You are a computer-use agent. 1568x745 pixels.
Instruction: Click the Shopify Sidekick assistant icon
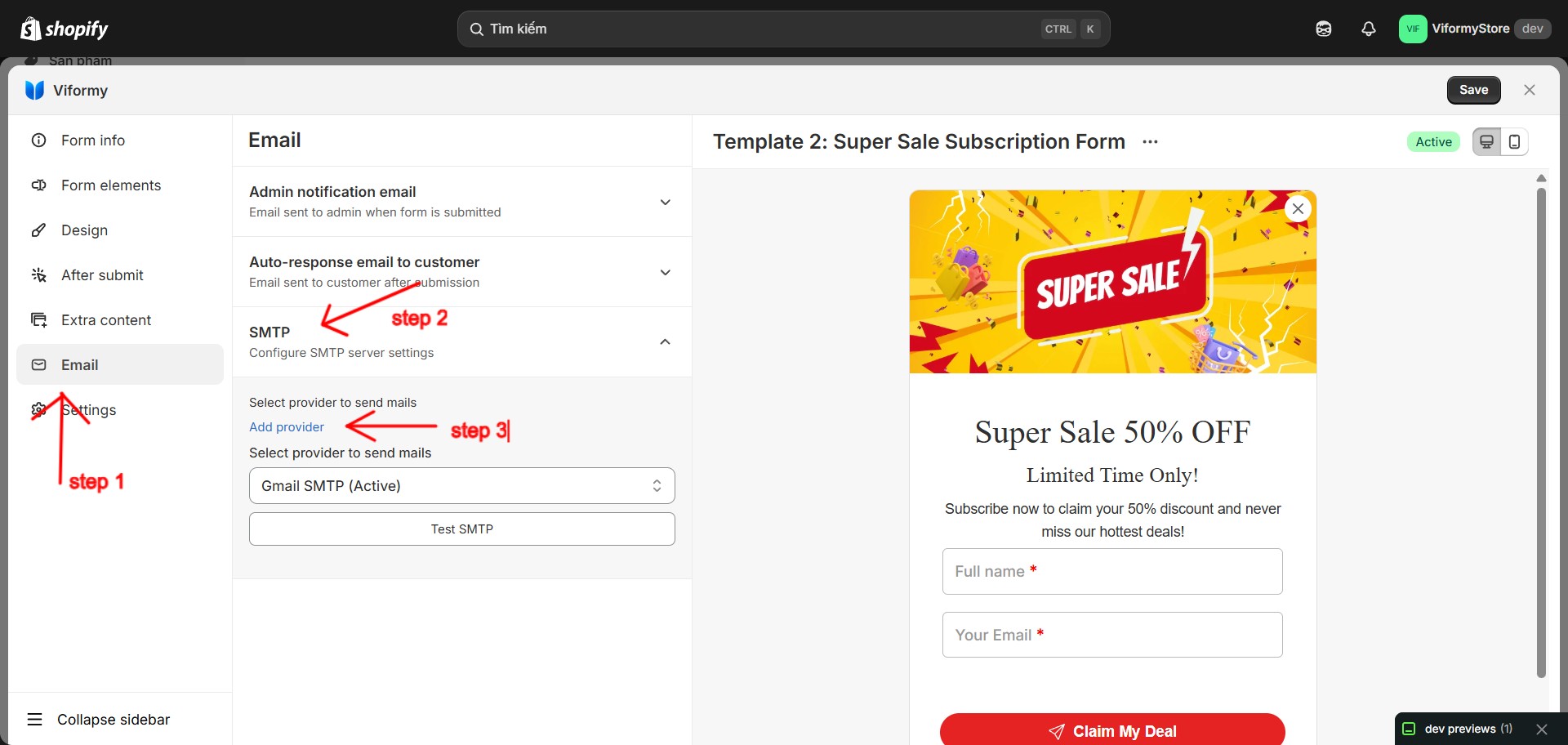(x=1324, y=29)
